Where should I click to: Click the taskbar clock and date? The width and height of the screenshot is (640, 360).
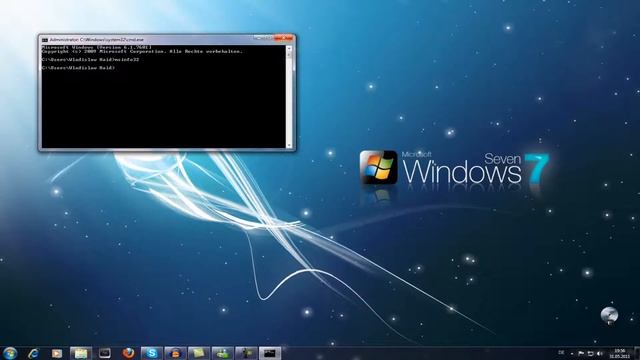coord(620,353)
